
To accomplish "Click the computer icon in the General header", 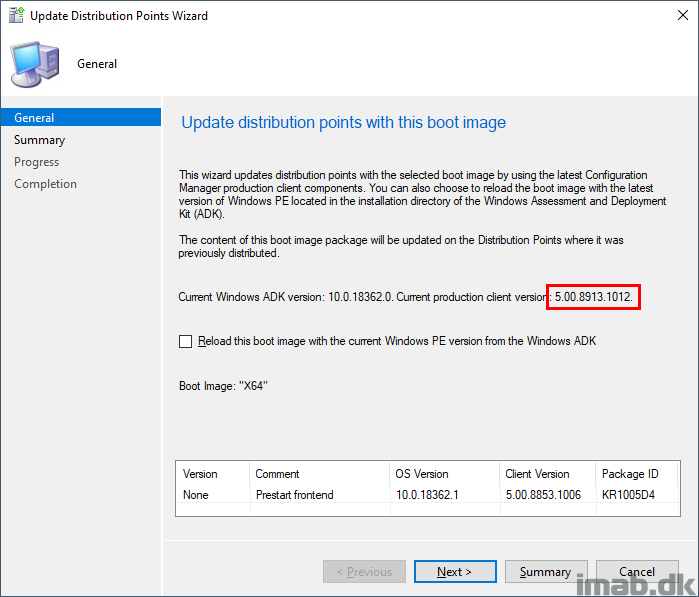I will point(35,64).
